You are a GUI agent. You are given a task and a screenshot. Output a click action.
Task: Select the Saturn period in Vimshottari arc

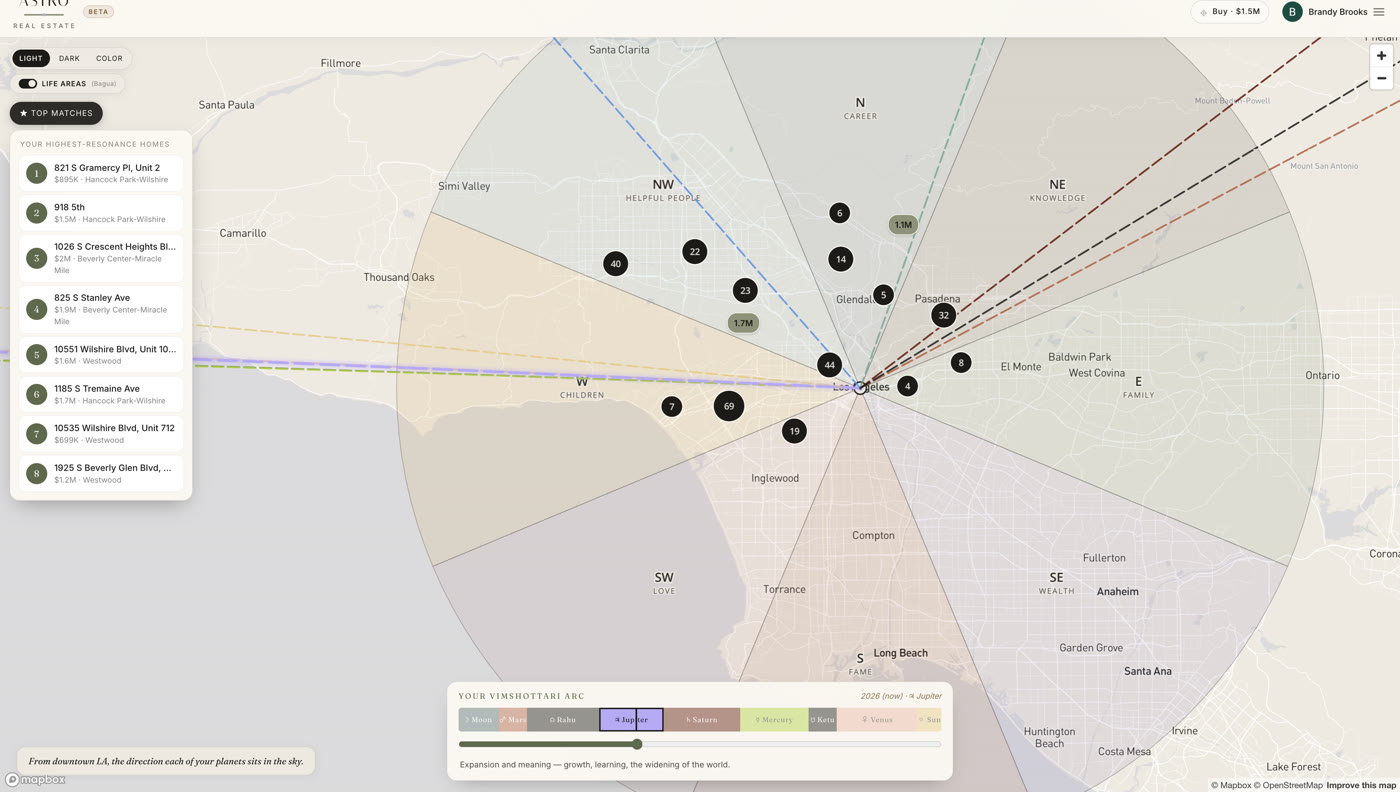click(702, 720)
